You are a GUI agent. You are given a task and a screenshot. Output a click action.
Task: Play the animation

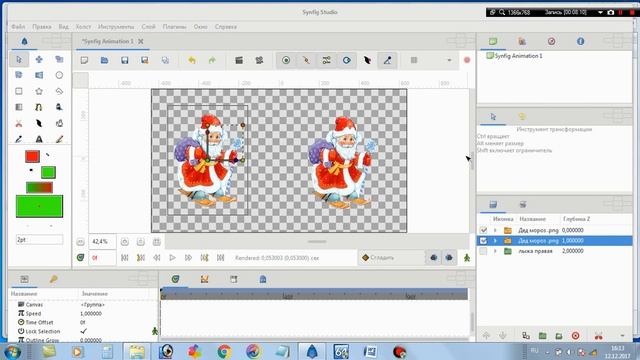tap(172, 258)
